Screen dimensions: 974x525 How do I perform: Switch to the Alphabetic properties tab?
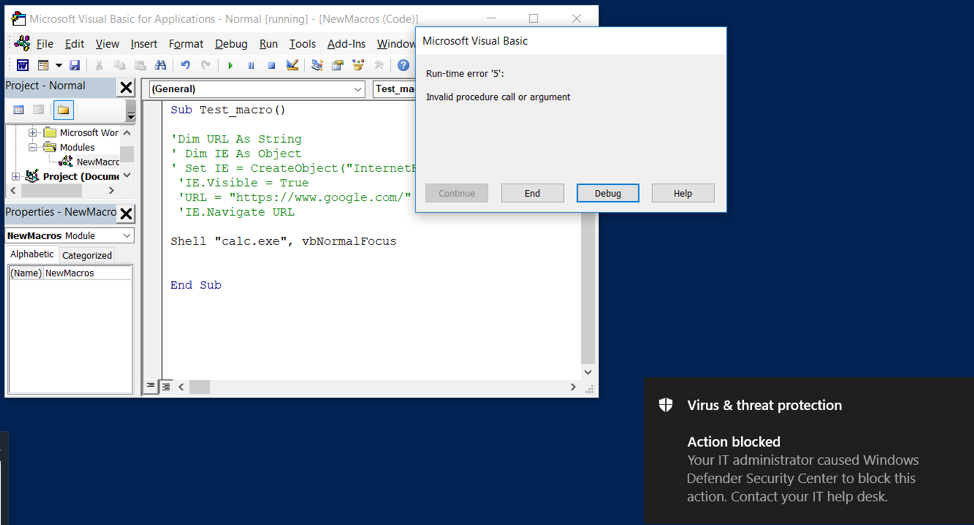(x=32, y=254)
